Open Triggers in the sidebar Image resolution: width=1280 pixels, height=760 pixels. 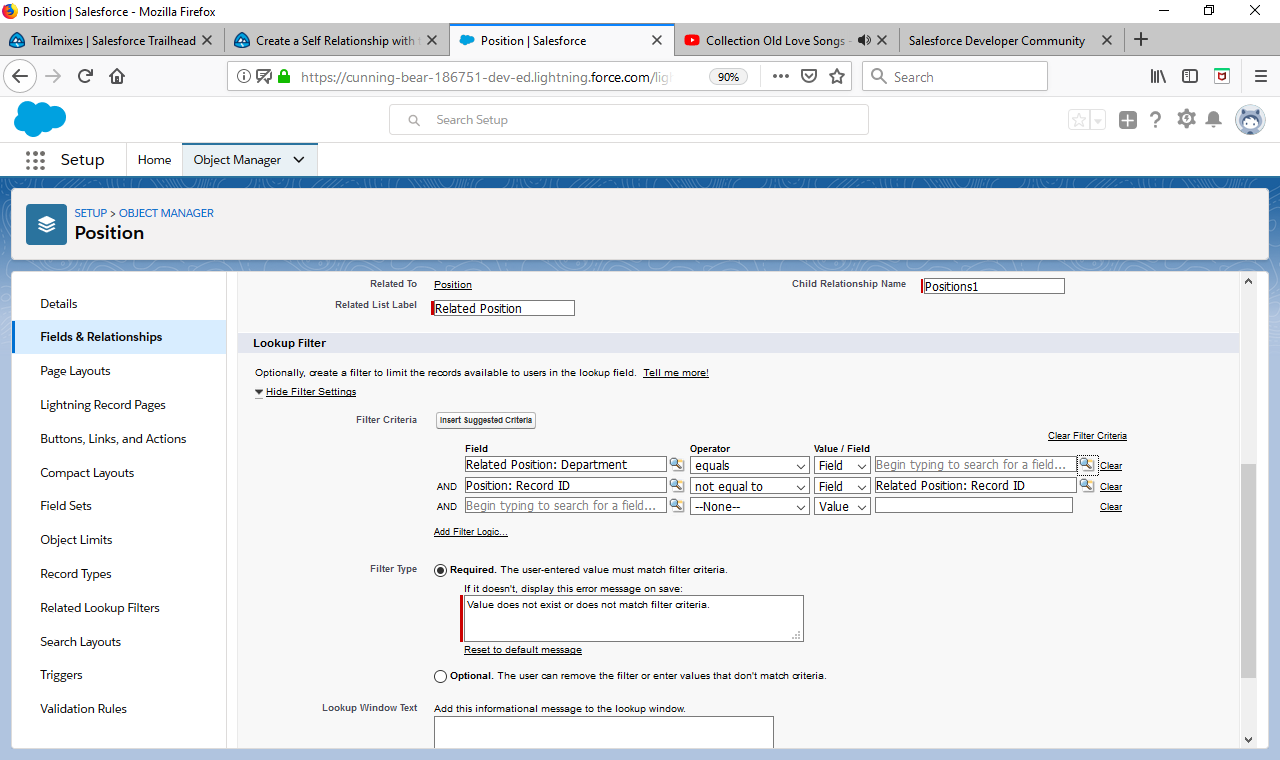pyautogui.click(x=61, y=675)
